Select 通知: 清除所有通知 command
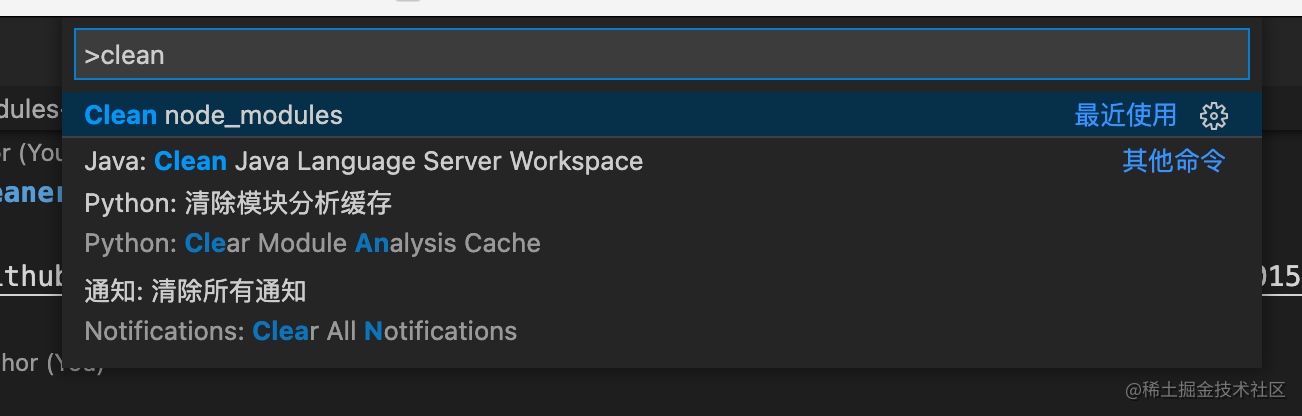 click(195, 291)
